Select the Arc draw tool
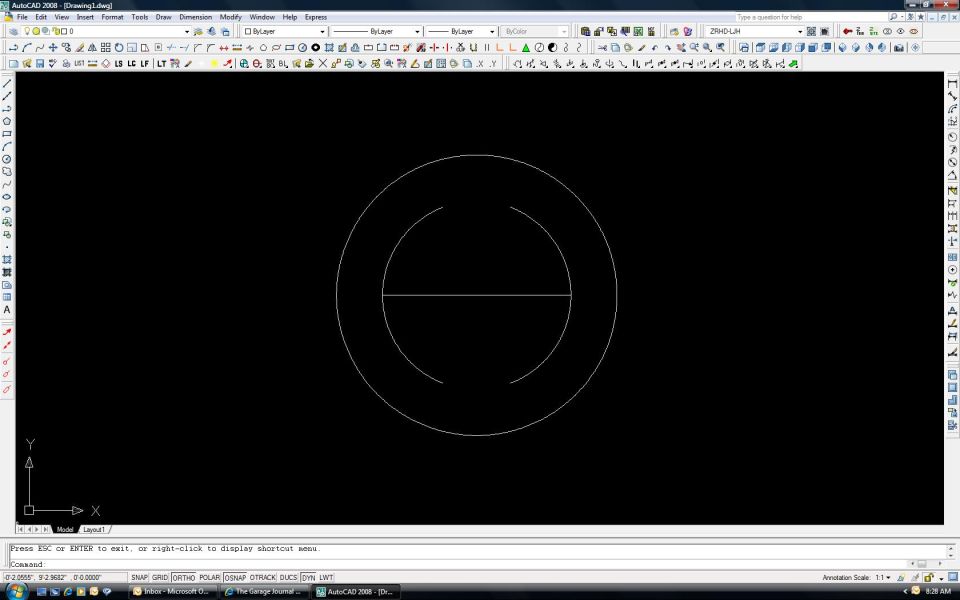Viewport: 960px width, 600px height. coord(7,147)
